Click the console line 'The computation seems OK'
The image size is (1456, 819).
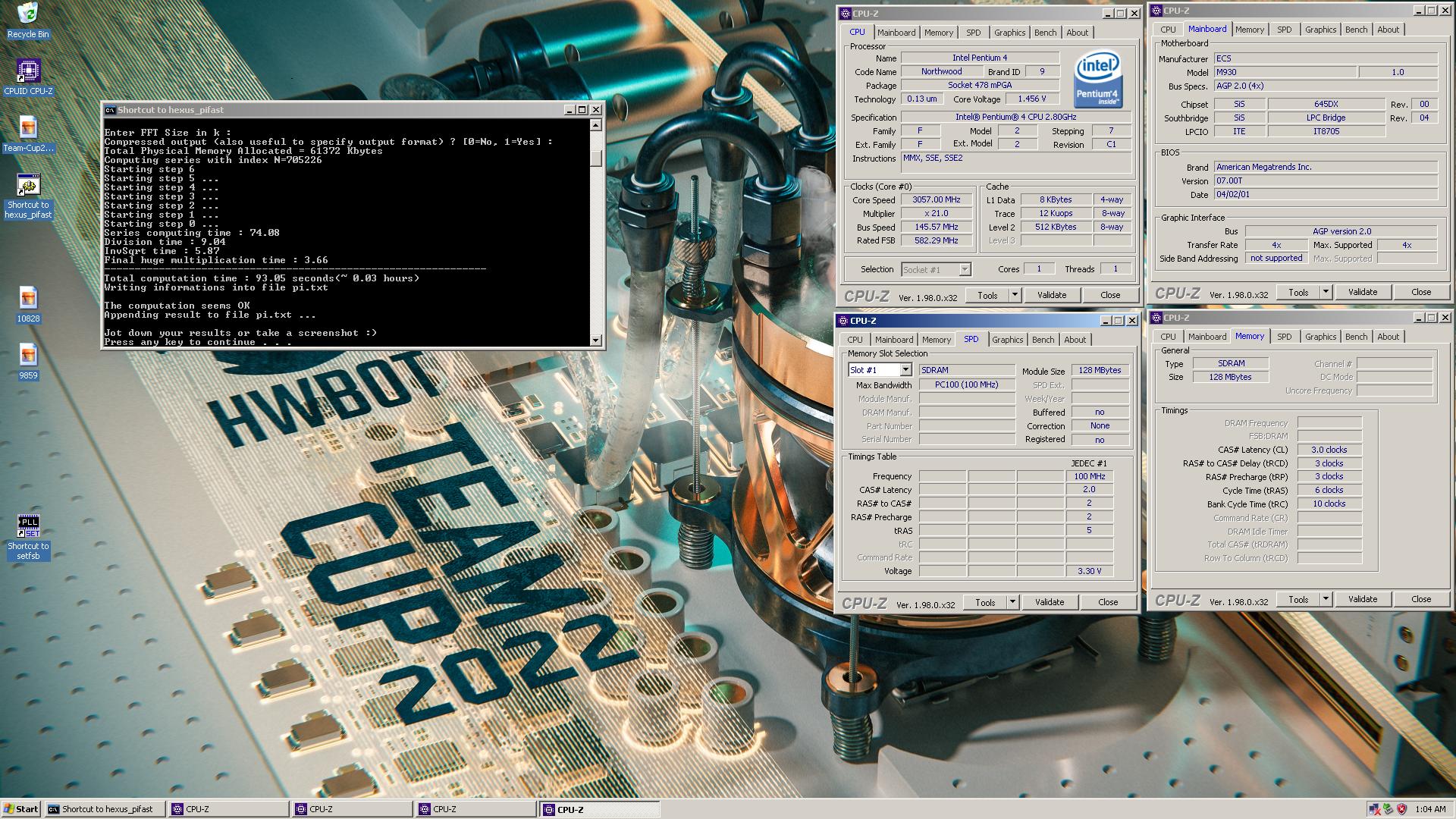177,306
